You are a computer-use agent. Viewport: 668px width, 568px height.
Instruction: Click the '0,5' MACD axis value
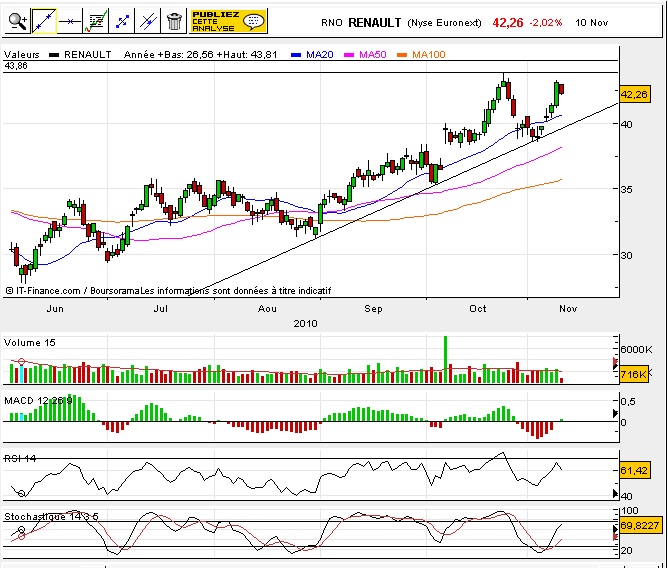coord(628,401)
